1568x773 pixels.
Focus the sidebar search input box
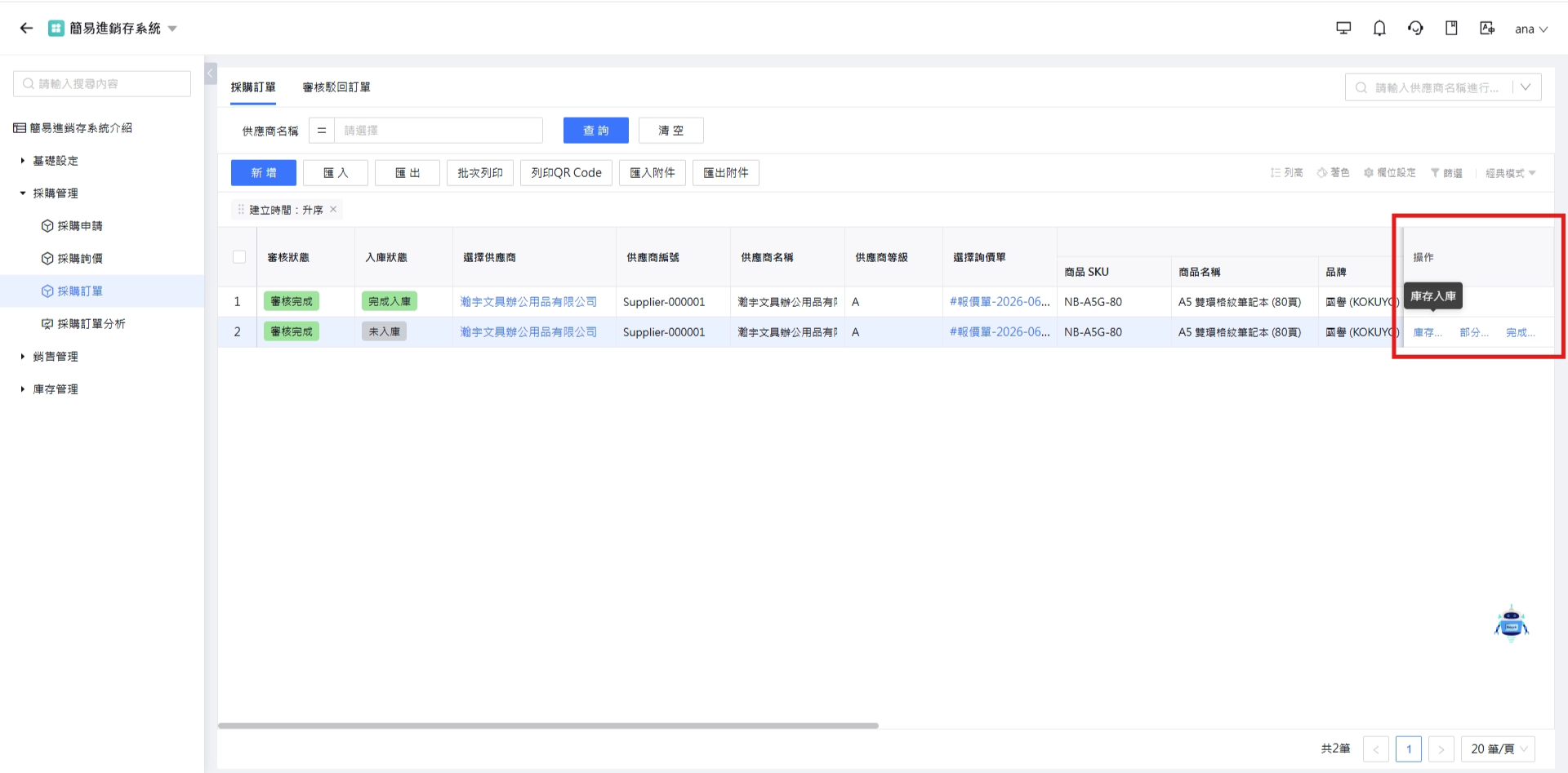coord(102,84)
